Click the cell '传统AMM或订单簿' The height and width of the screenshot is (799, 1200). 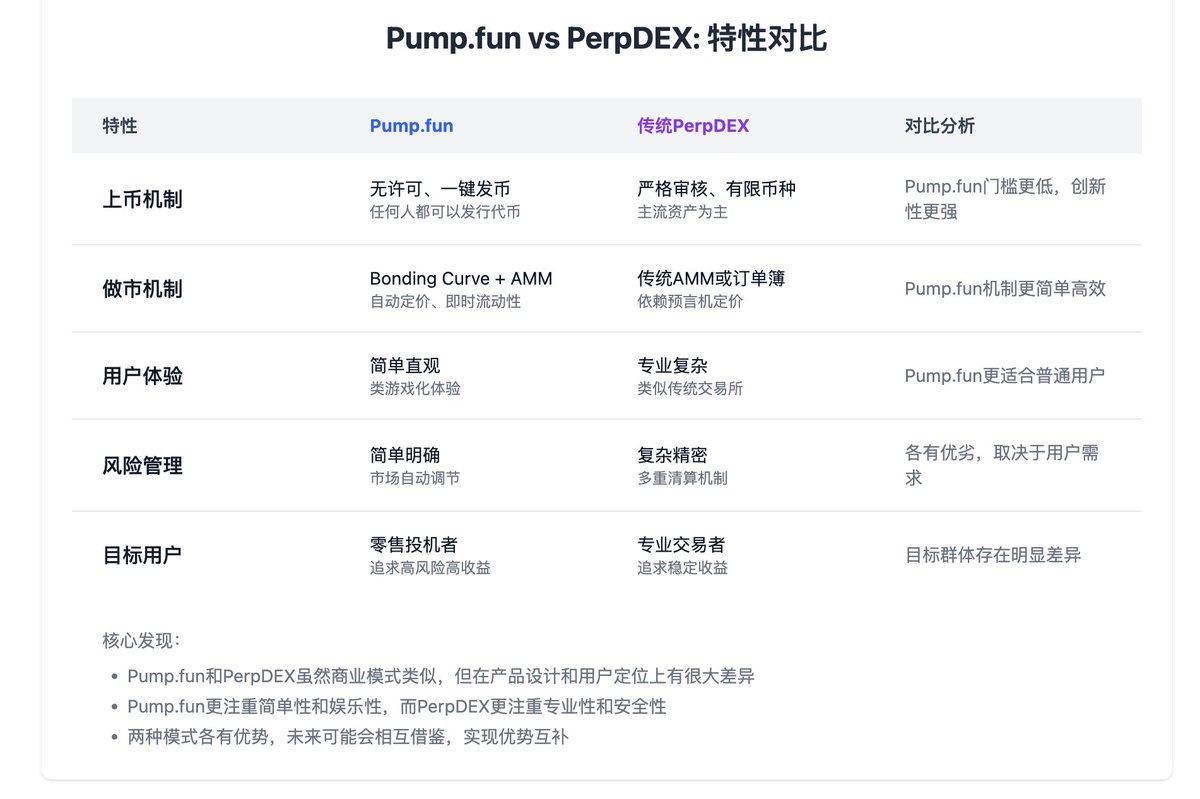point(711,278)
